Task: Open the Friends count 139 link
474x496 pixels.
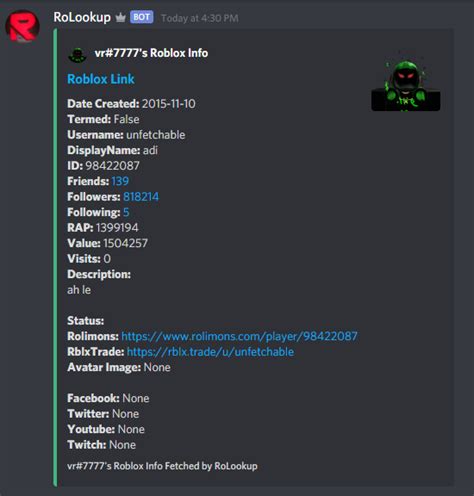Action: click(120, 181)
